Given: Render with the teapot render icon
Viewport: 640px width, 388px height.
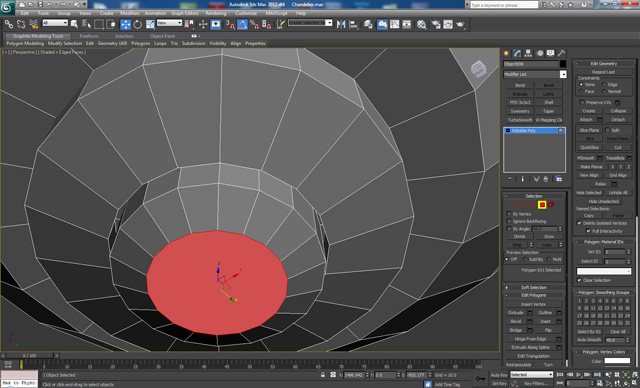Looking at the screenshot, I should pos(460,24).
